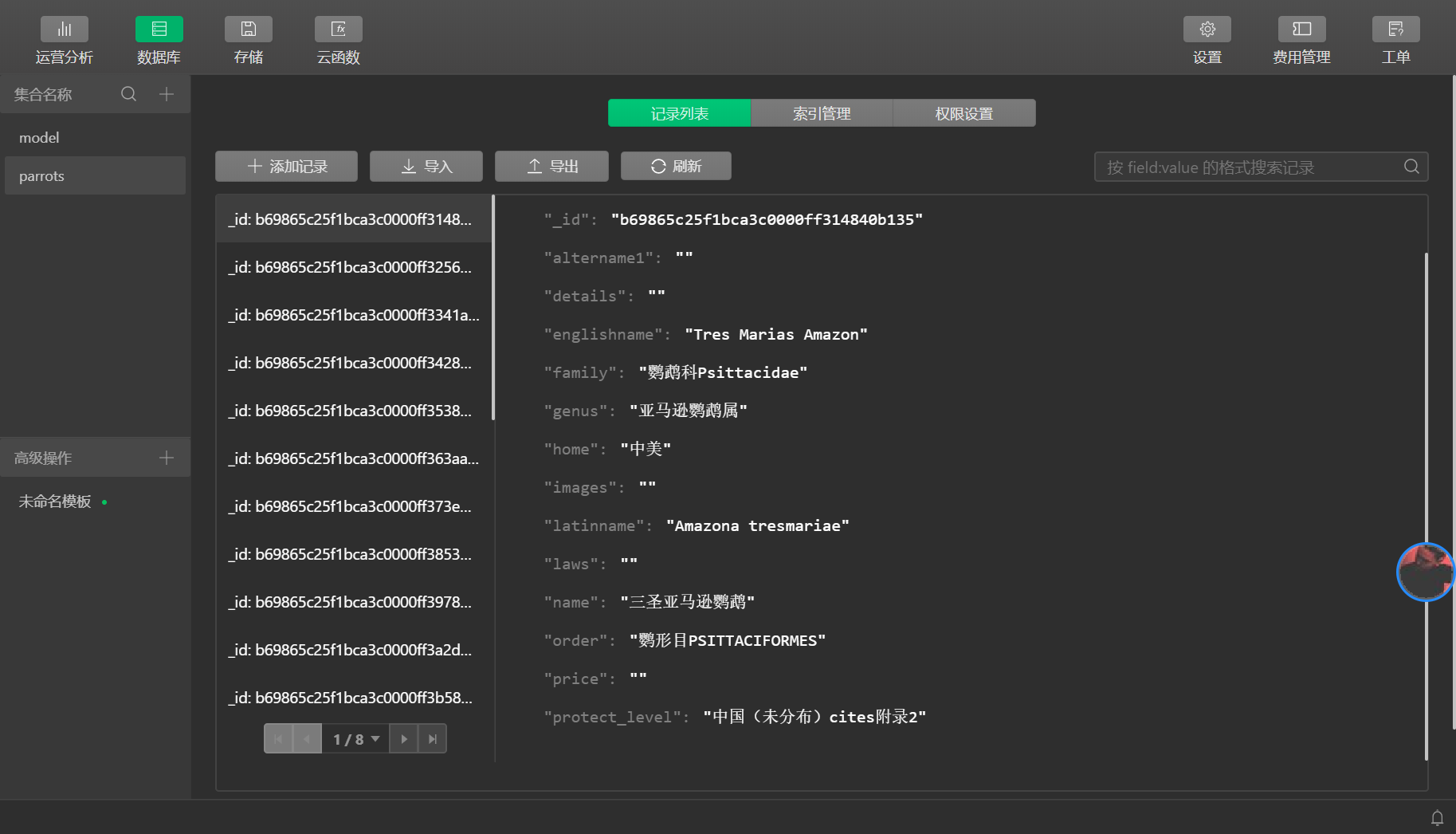Select the model collection
1456x834 pixels.
click(95, 137)
